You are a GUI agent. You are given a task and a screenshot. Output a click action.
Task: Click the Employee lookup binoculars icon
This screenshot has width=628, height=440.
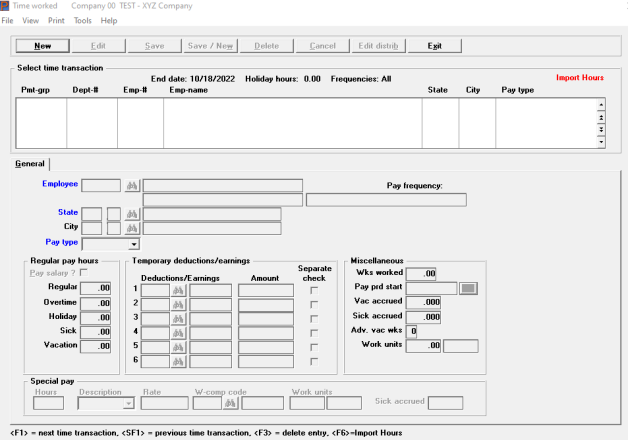130,185
